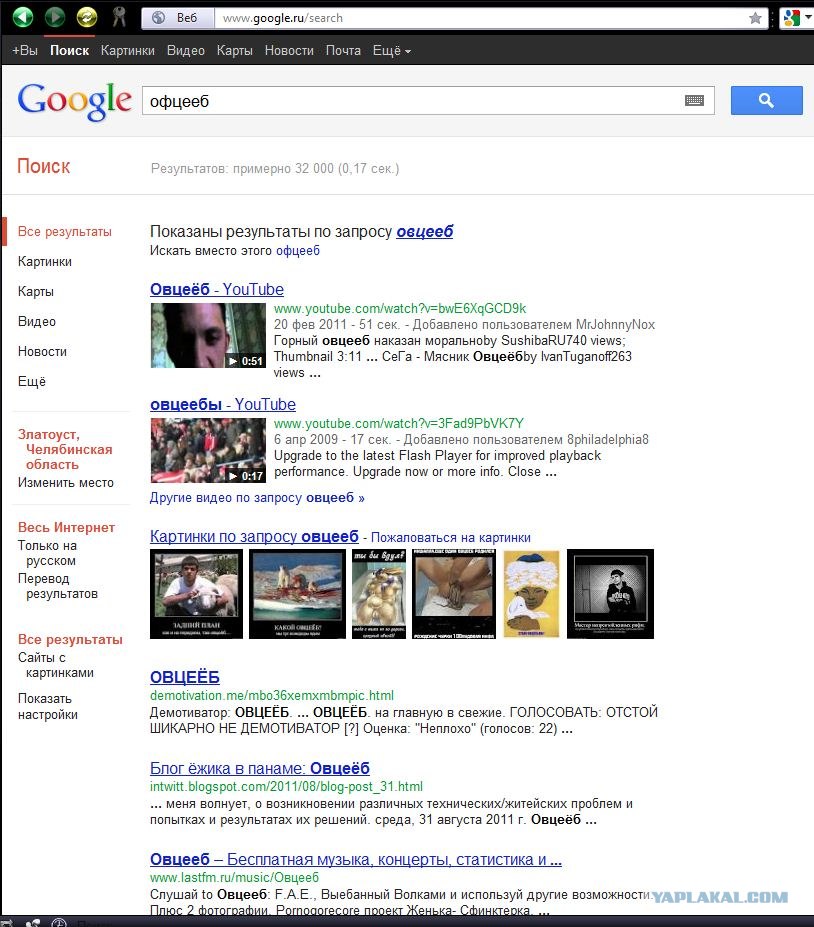Click intwitt.blogspot.com URL text
Screen dimensions: 814x927
tap(286, 786)
